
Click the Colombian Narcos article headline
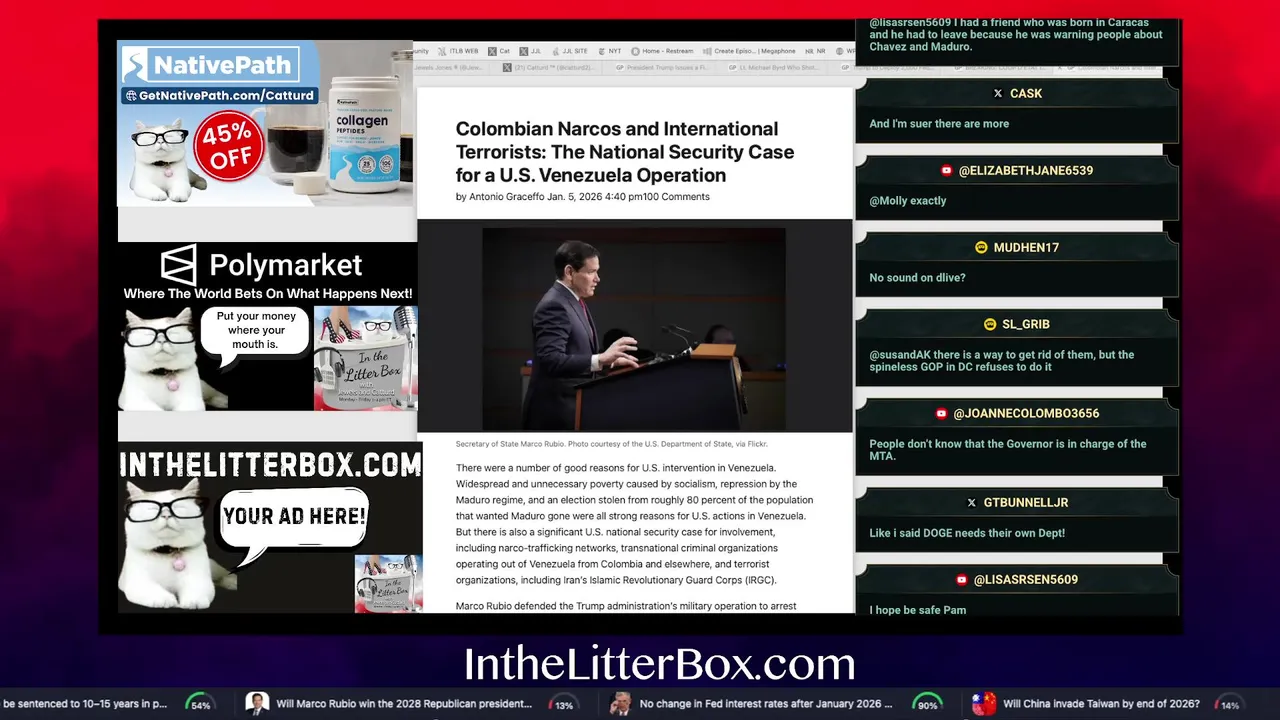click(x=625, y=152)
